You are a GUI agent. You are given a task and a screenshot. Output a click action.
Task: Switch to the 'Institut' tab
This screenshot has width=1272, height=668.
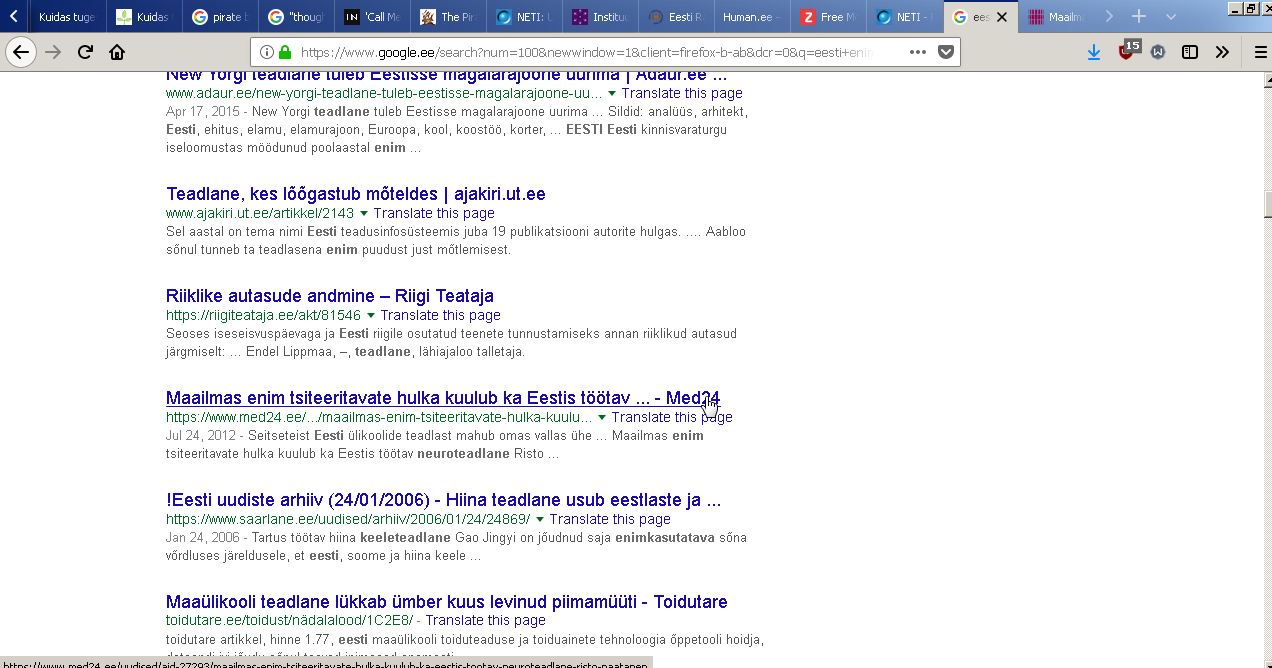[x=600, y=17]
